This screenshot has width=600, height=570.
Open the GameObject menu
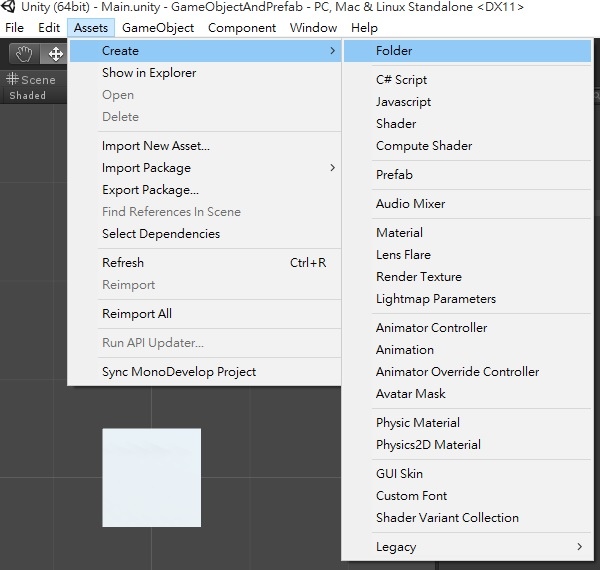[x=158, y=28]
